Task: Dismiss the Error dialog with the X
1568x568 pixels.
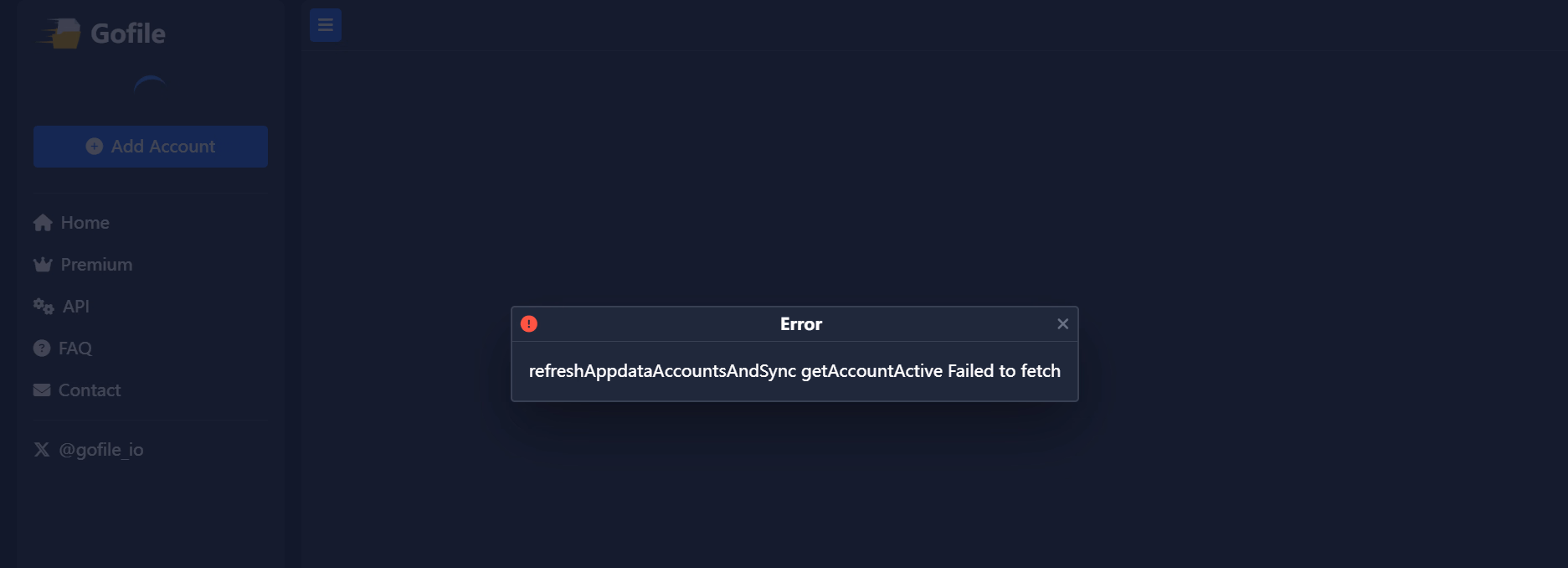Action: tap(1062, 324)
